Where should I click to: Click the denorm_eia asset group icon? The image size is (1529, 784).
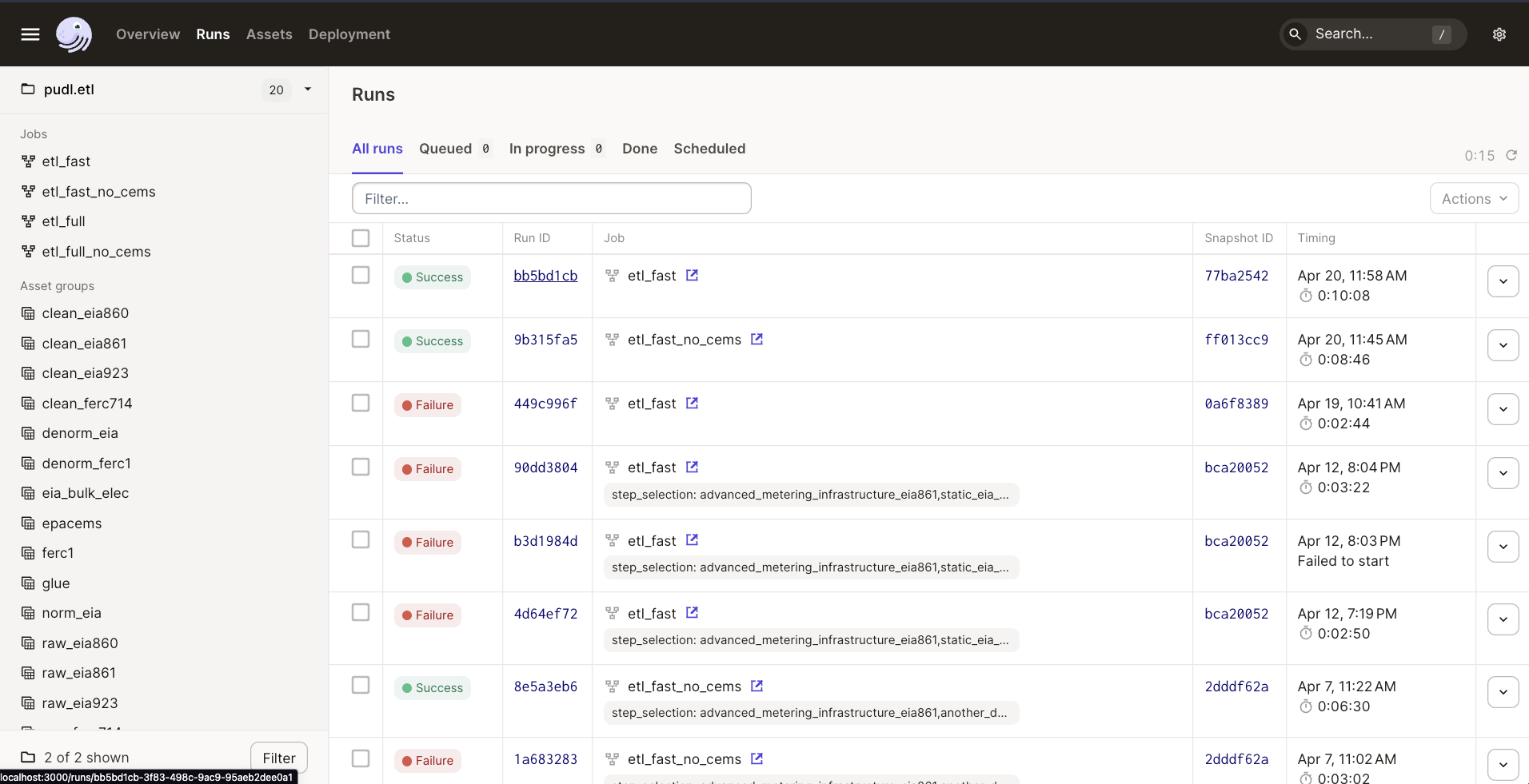click(28, 433)
